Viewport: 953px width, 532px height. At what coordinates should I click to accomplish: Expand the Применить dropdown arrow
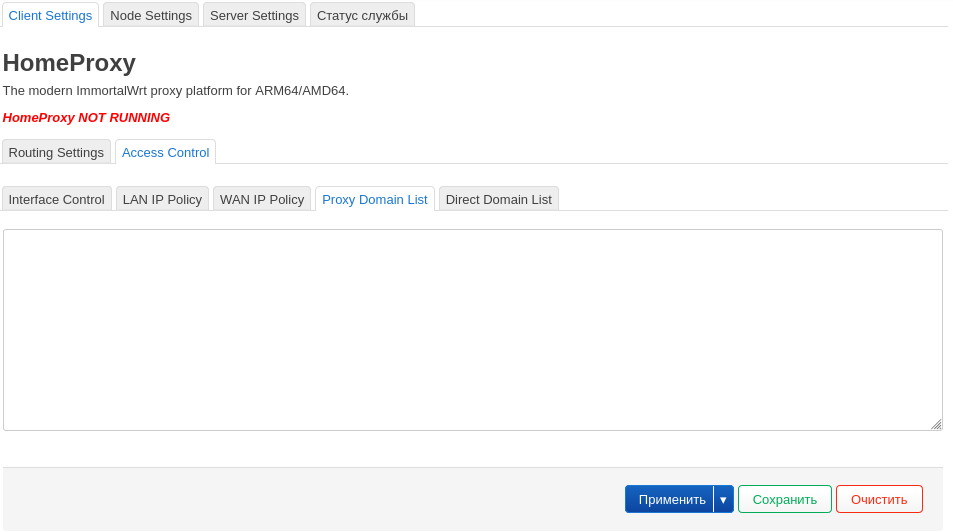(723, 499)
